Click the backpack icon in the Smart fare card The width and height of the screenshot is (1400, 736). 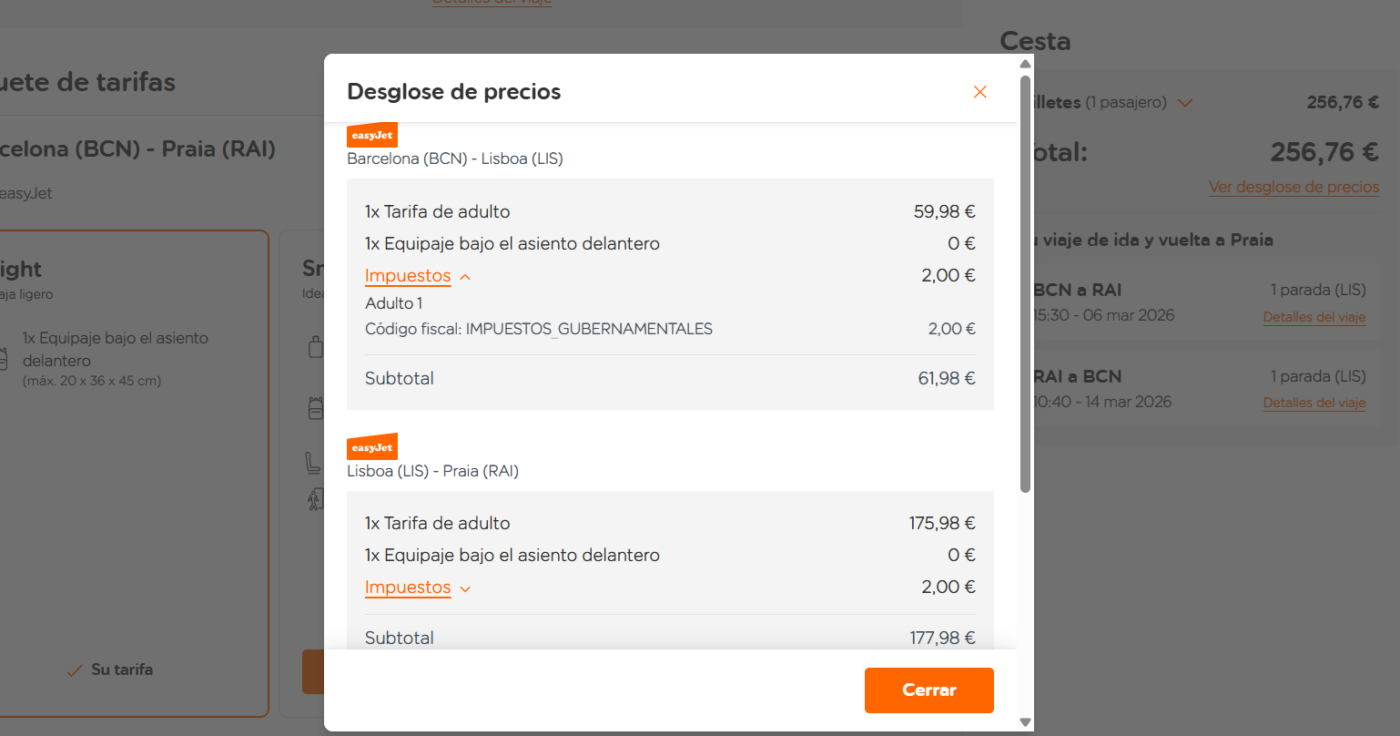[314, 408]
